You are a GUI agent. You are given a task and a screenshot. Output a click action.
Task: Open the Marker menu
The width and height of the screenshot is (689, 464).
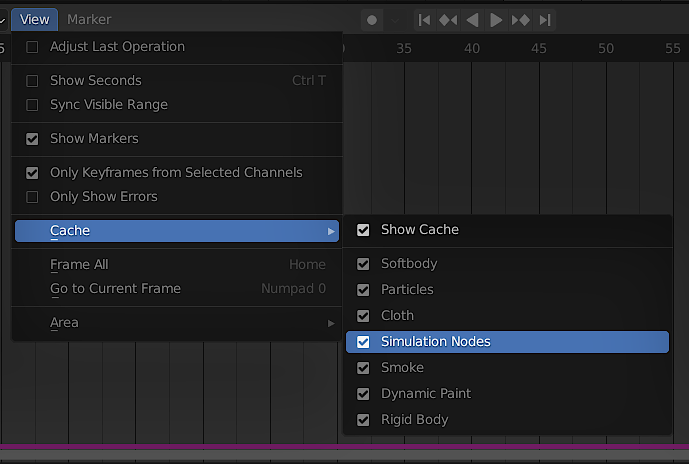[89, 19]
